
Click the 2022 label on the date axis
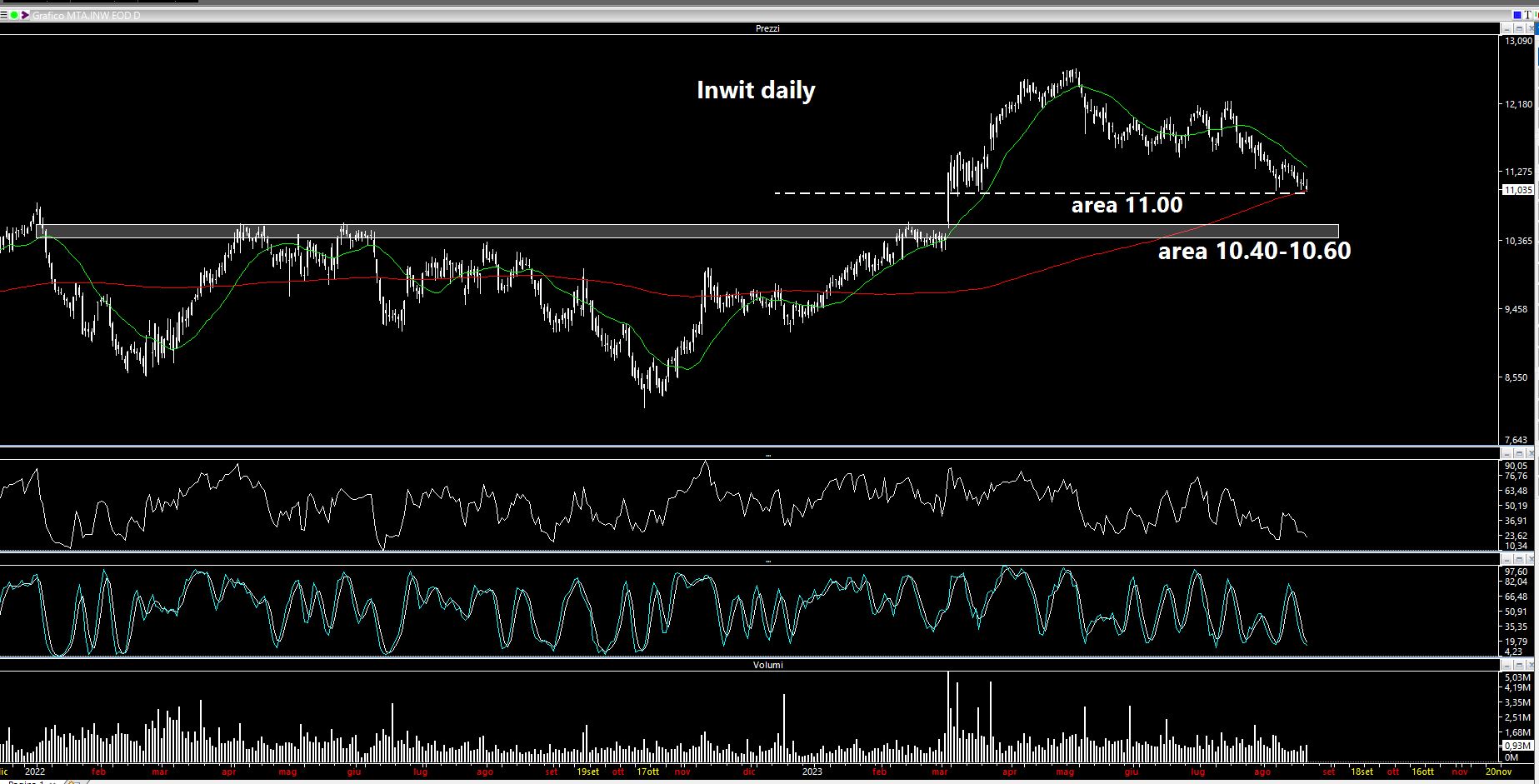pos(35,772)
